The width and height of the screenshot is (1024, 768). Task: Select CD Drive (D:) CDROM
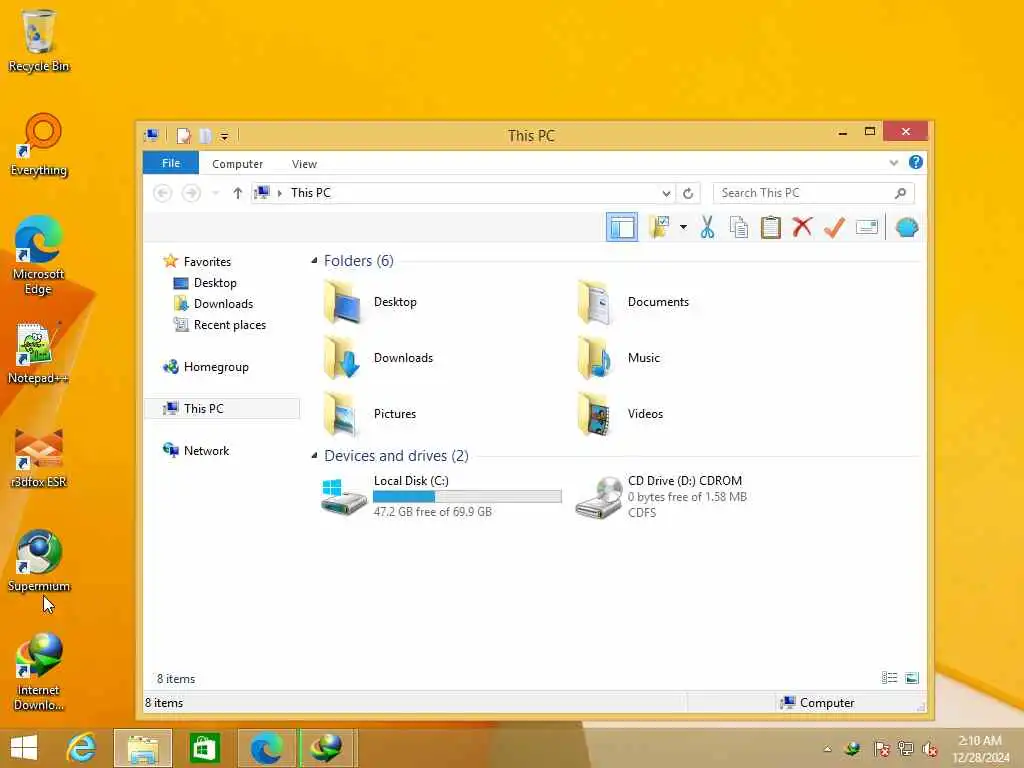[661, 496]
